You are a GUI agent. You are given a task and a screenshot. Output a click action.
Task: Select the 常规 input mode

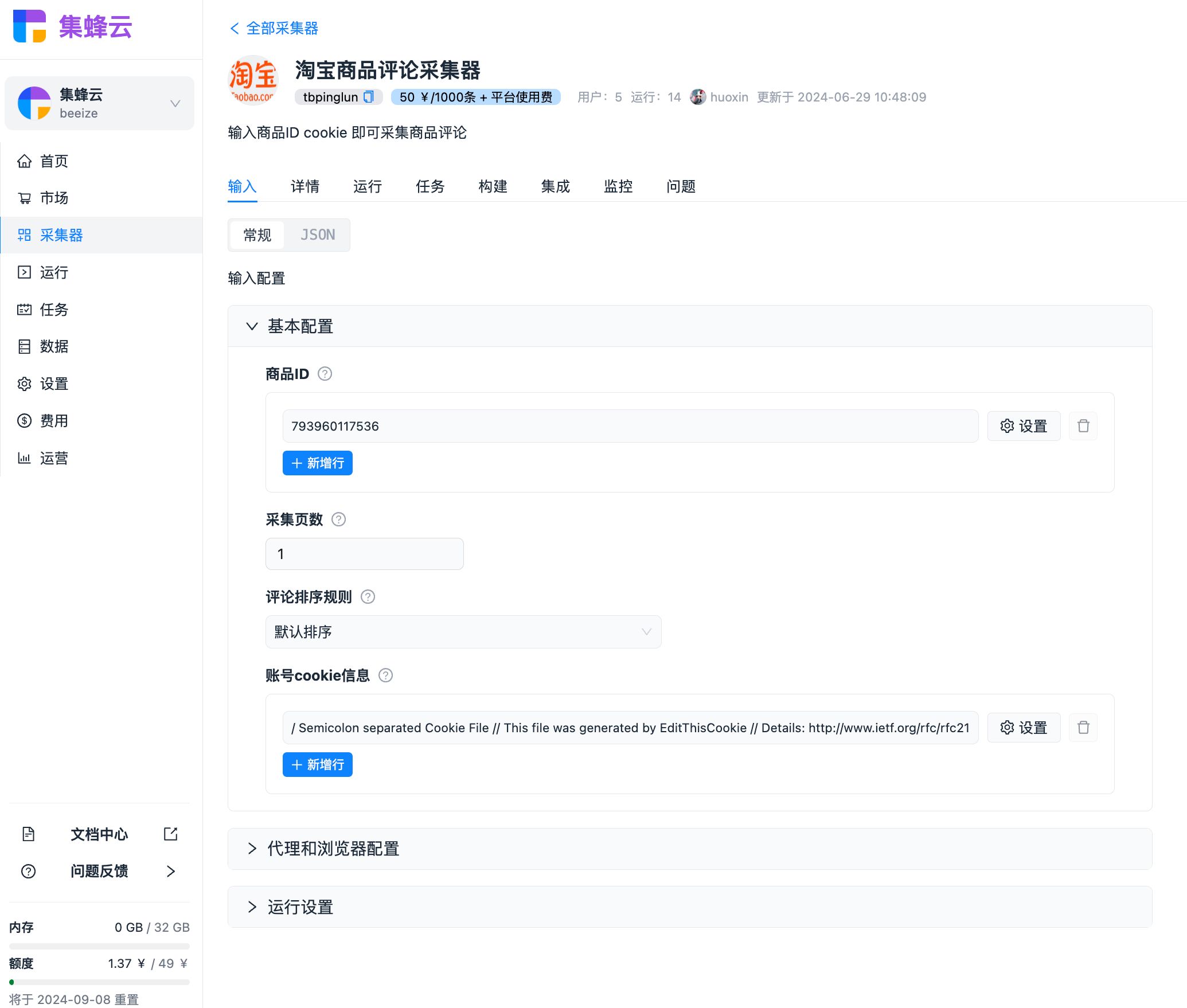pyautogui.click(x=257, y=235)
